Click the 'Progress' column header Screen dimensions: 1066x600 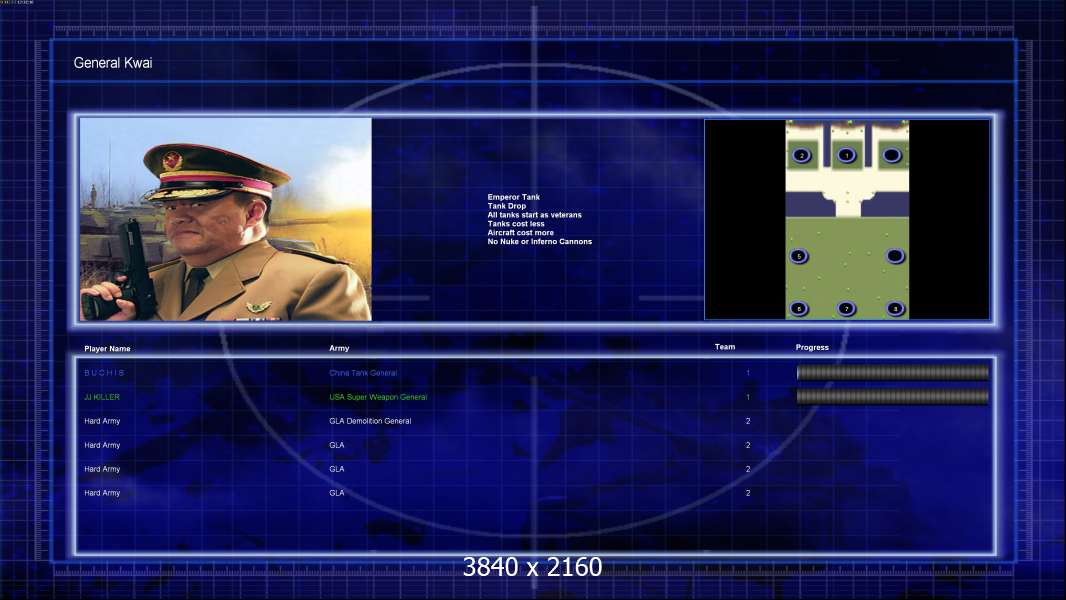[x=812, y=347]
